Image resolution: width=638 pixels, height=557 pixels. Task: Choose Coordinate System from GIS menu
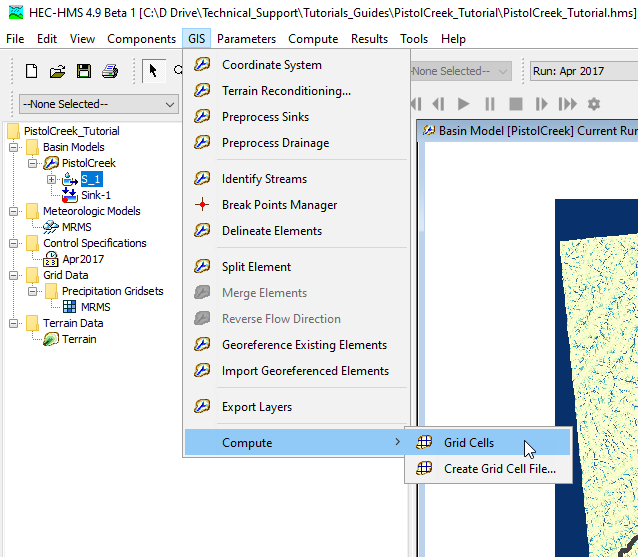coord(297,65)
